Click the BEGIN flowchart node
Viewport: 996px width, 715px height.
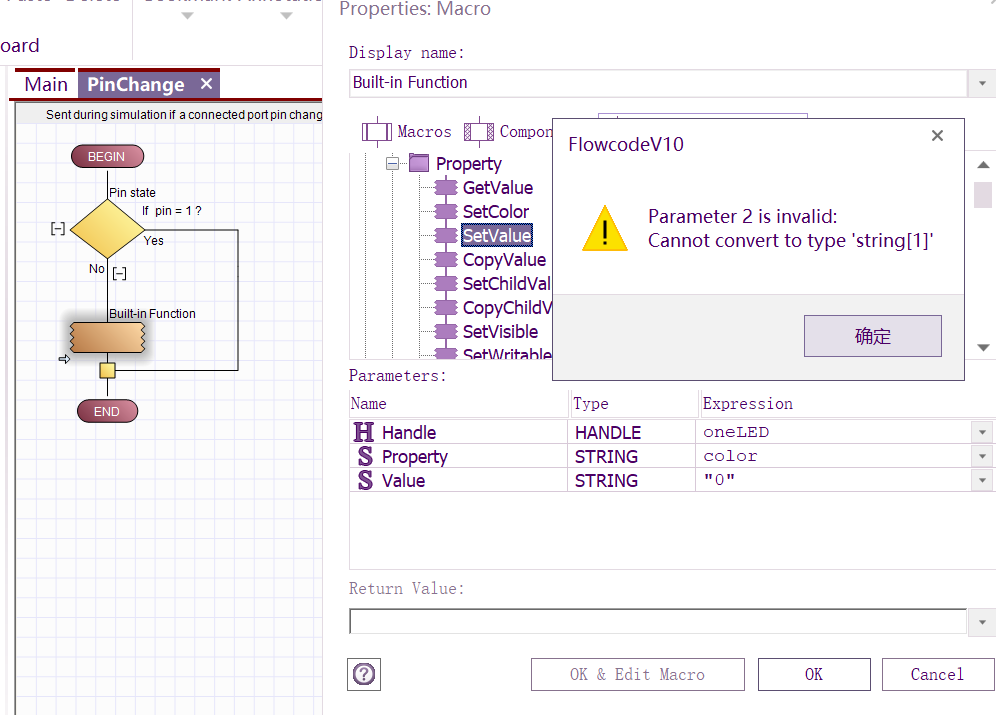(107, 156)
